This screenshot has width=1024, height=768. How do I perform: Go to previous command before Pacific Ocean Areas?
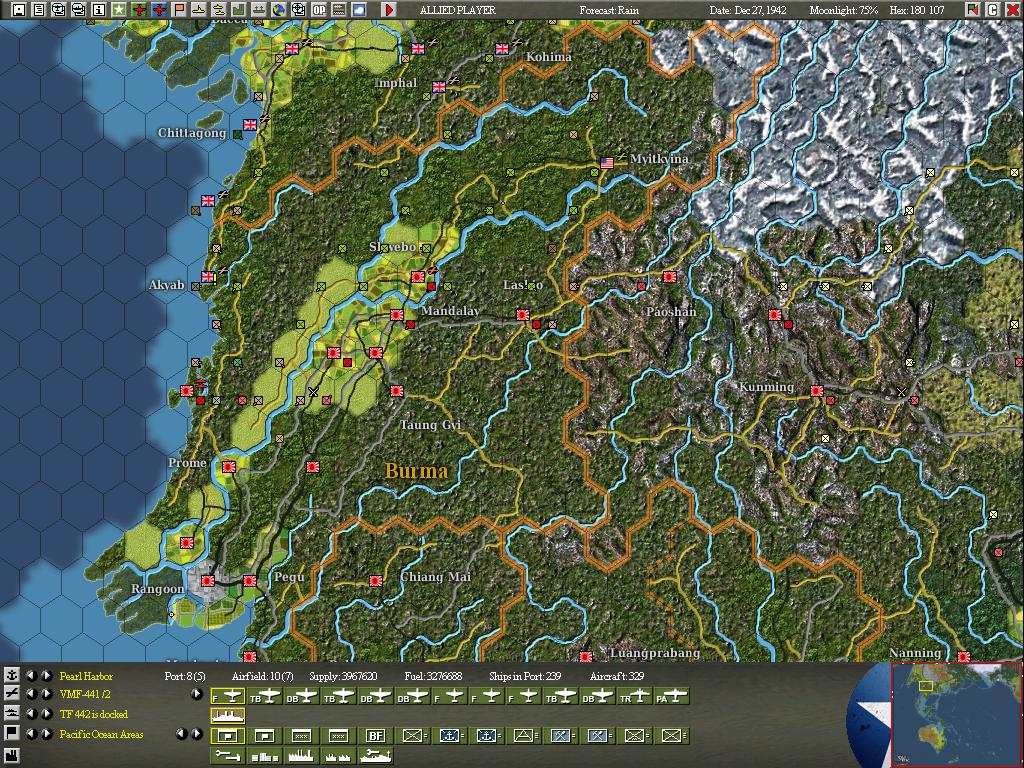click(32, 734)
